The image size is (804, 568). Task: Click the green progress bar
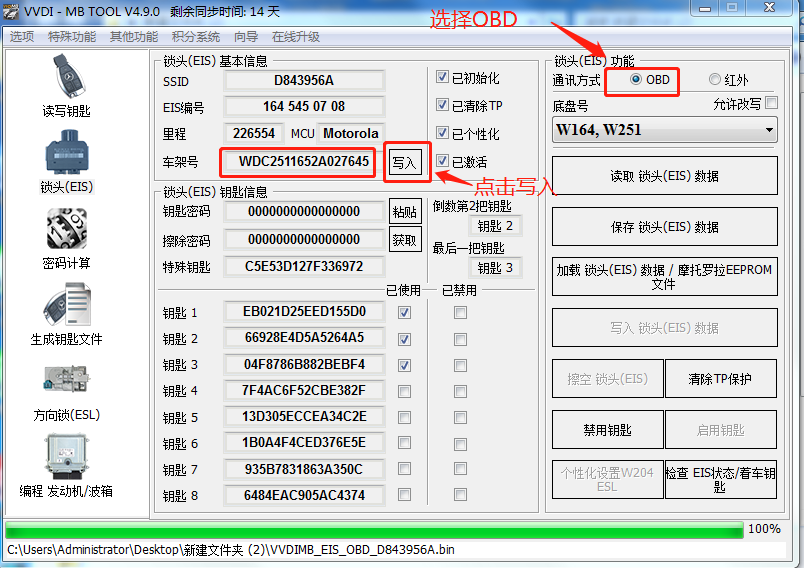coord(374,530)
